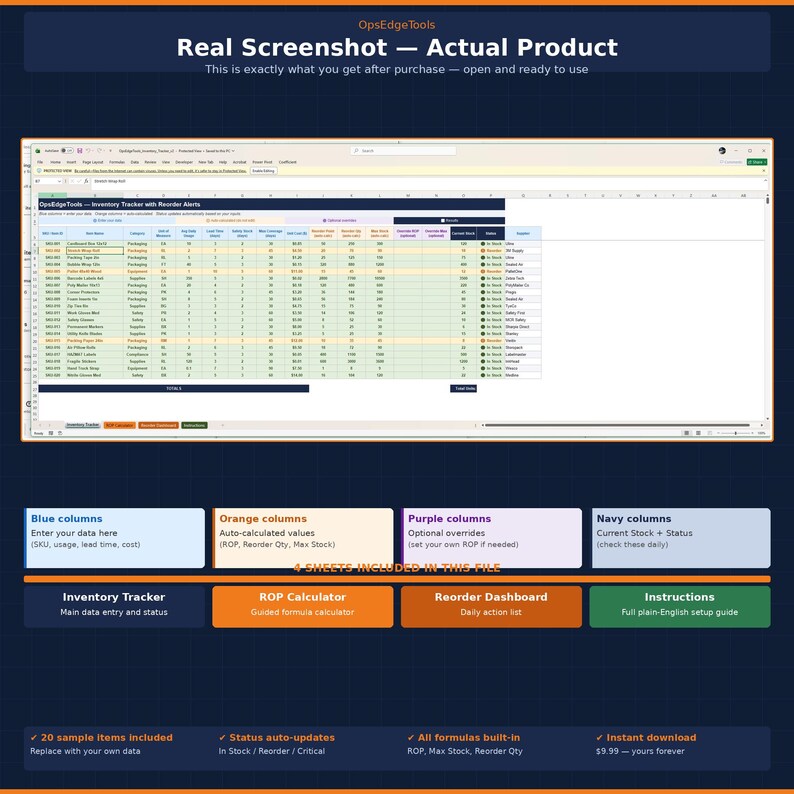Click the Total Units cell
794x794 pixels.
coord(464,388)
